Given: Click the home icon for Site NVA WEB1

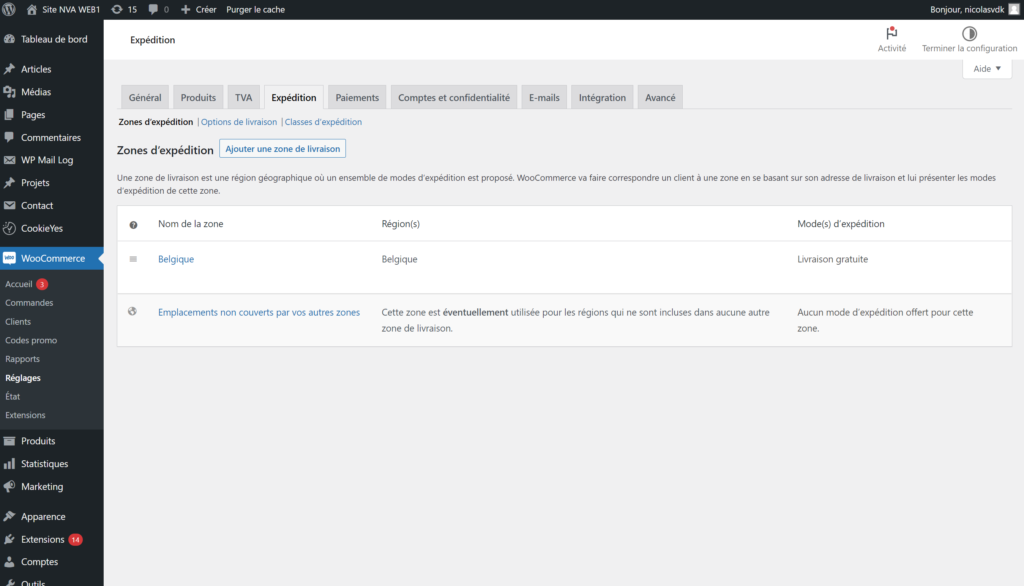Looking at the screenshot, I should tap(31, 9).
